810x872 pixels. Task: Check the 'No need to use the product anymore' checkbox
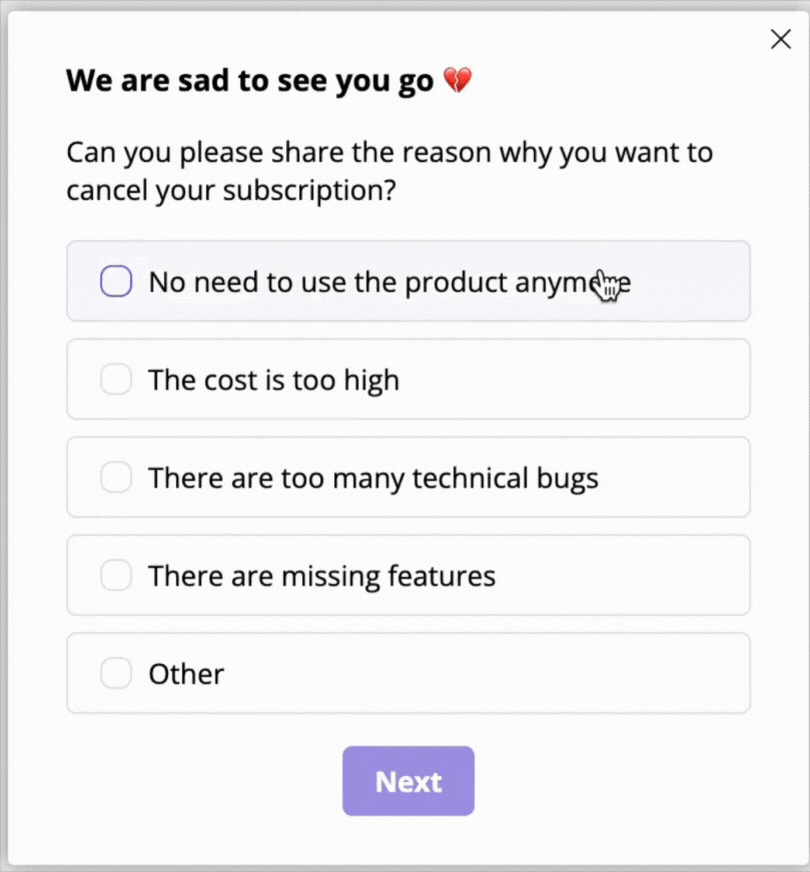click(x=116, y=282)
